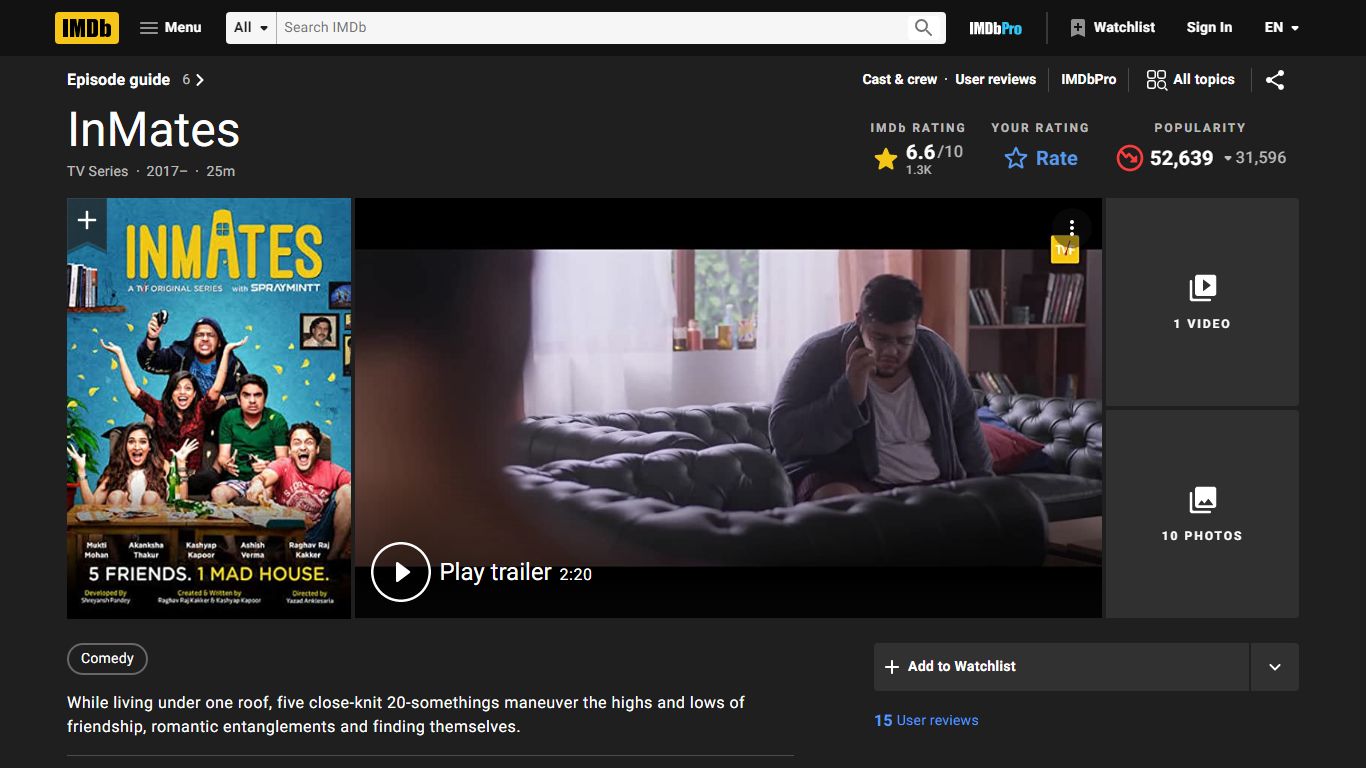Image resolution: width=1366 pixels, height=768 pixels.
Task: Open the Episode guide
Action: pyautogui.click(x=135, y=80)
